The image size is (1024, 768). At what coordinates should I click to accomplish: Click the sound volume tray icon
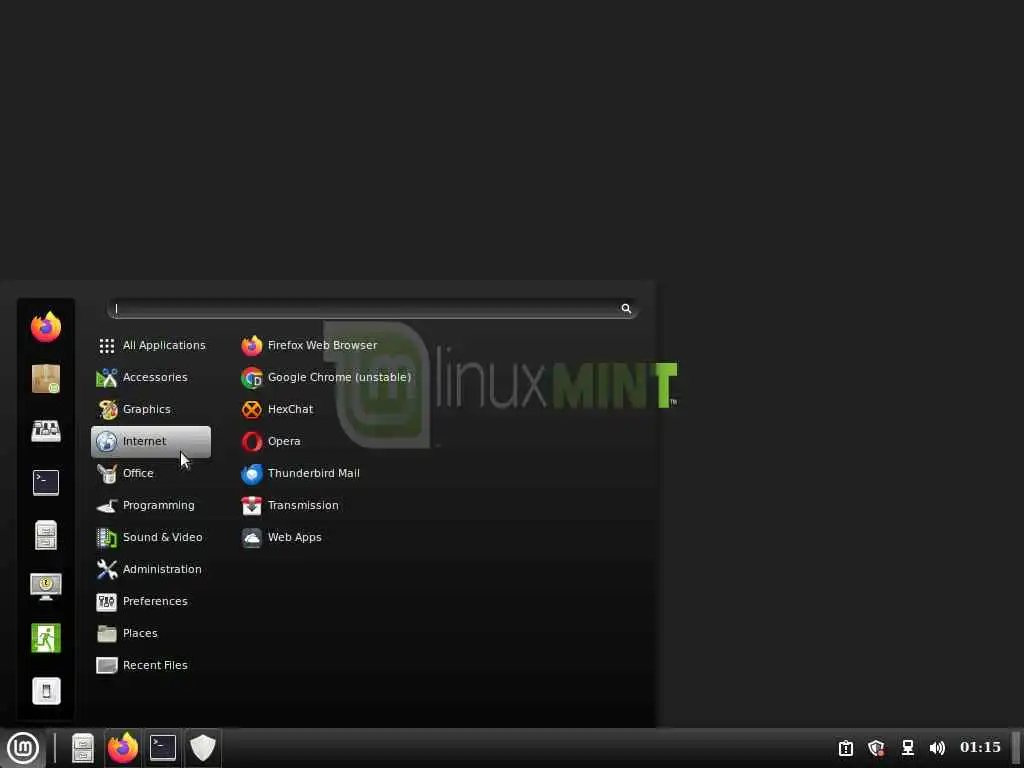click(x=937, y=748)
